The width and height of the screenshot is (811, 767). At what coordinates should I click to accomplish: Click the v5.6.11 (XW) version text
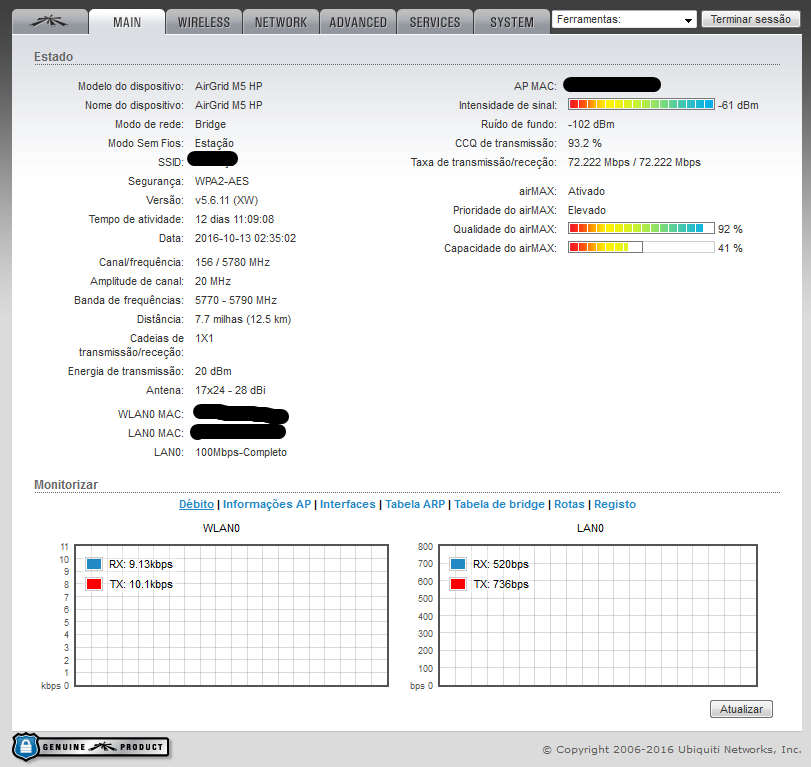click(x=227, y=200)
